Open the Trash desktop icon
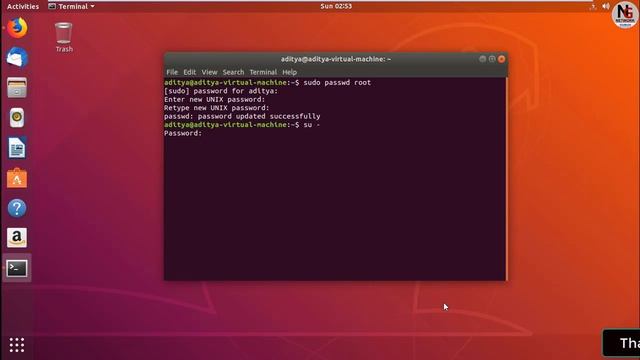This screenshot has width=640, height=360. click(64, 37)
